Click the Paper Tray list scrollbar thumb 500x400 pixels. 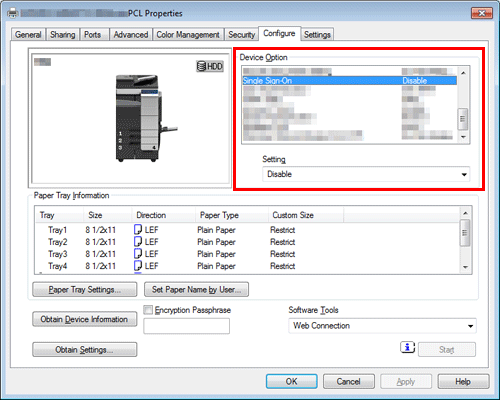(465, 233)
